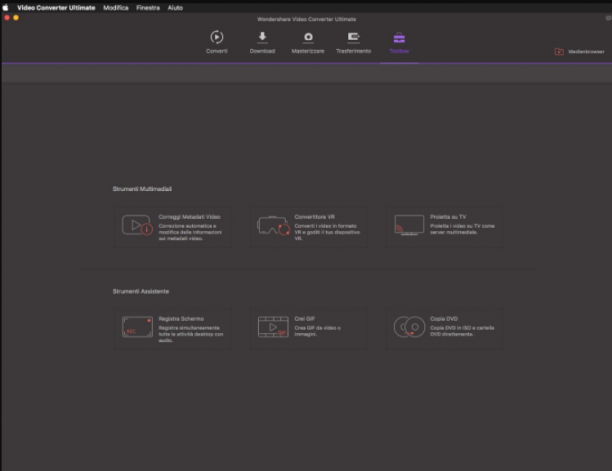Screen dimensions: 612x471
Task: Switch to the Converti tab label
Action: (x=217, y=51)
